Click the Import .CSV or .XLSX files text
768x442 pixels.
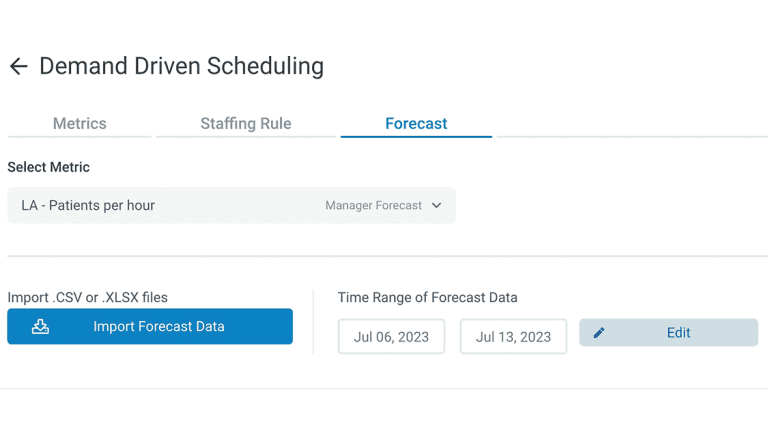coord(88,297)
